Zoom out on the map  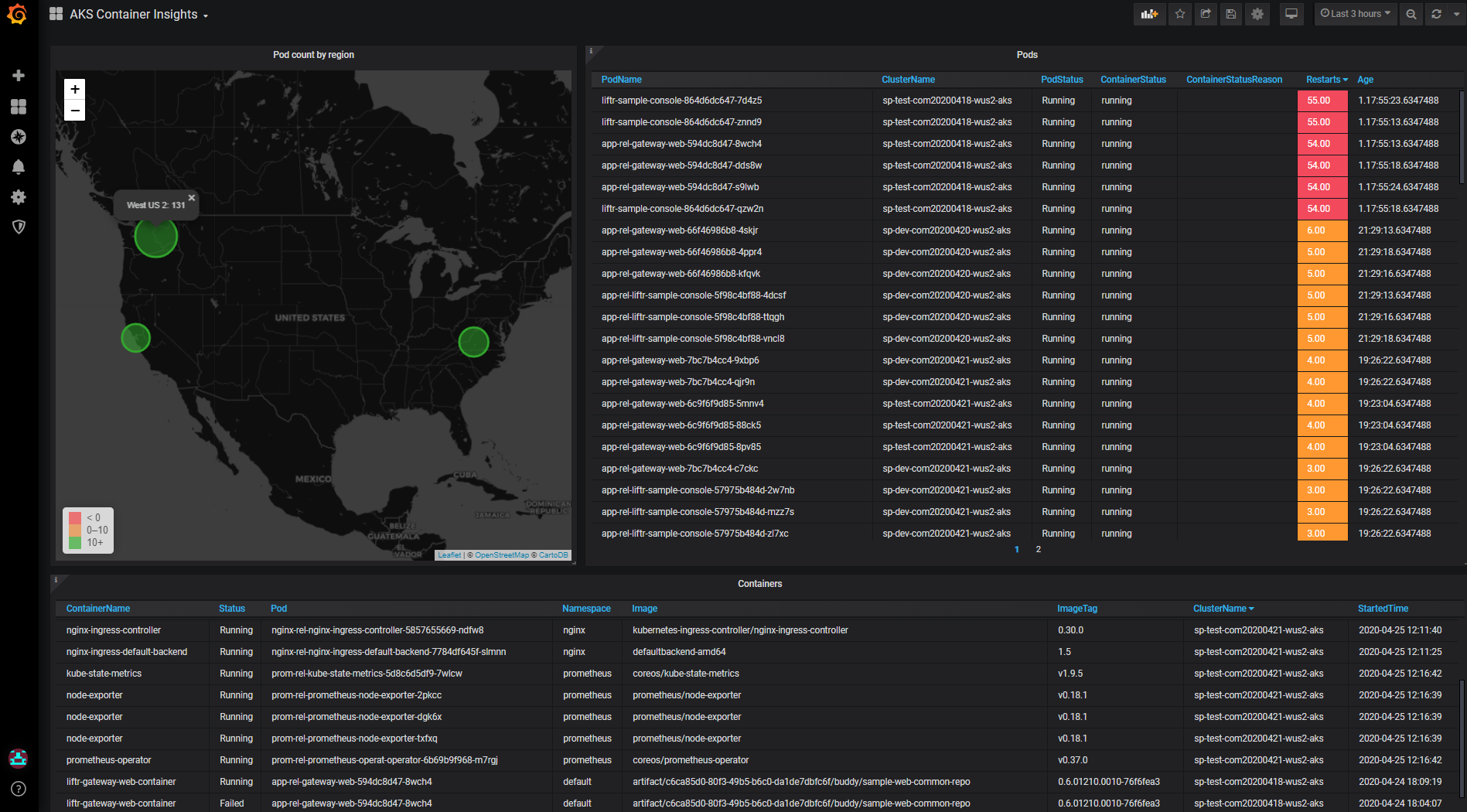[75, 110]
